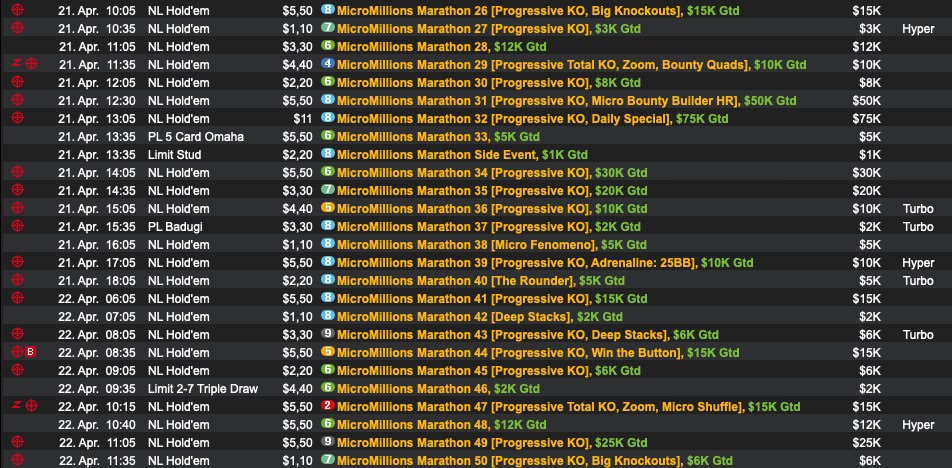Open Marathon 50 Big Knockouts $6K Gtd
This screenshot has width=952, height=468.
pyautogui.click(x=534, y=461)
